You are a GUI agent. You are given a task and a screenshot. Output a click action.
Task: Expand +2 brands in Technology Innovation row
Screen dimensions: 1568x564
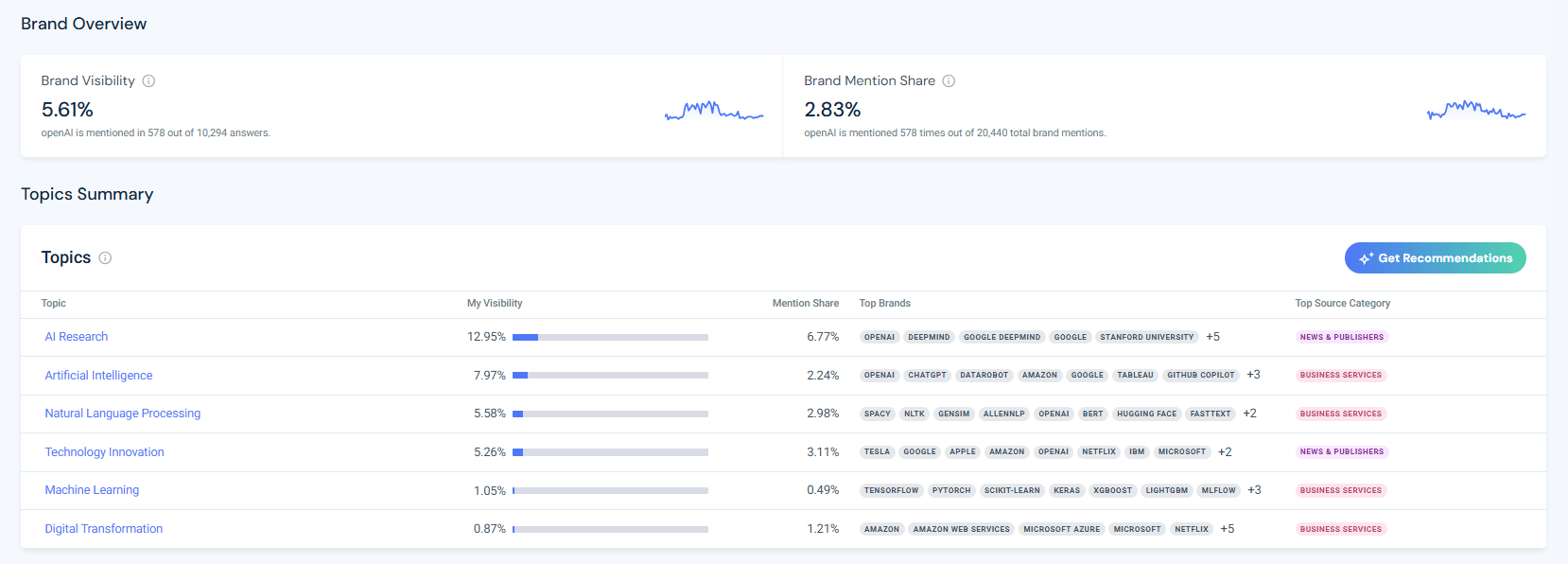(x=1225, y=452)
